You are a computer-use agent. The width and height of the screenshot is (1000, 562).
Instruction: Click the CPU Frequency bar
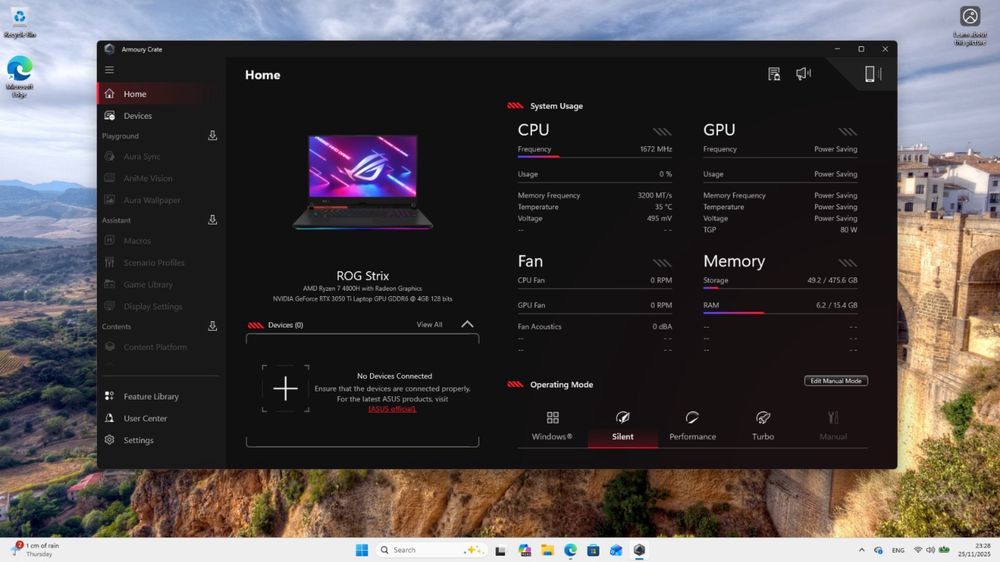point(595,156)
